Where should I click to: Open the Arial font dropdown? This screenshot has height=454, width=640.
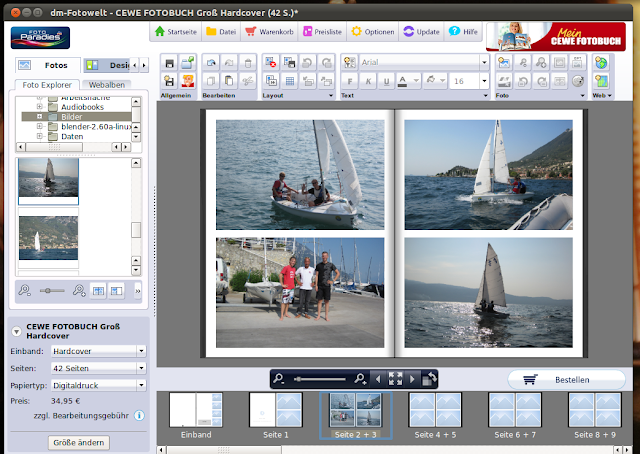click(484, 62)
